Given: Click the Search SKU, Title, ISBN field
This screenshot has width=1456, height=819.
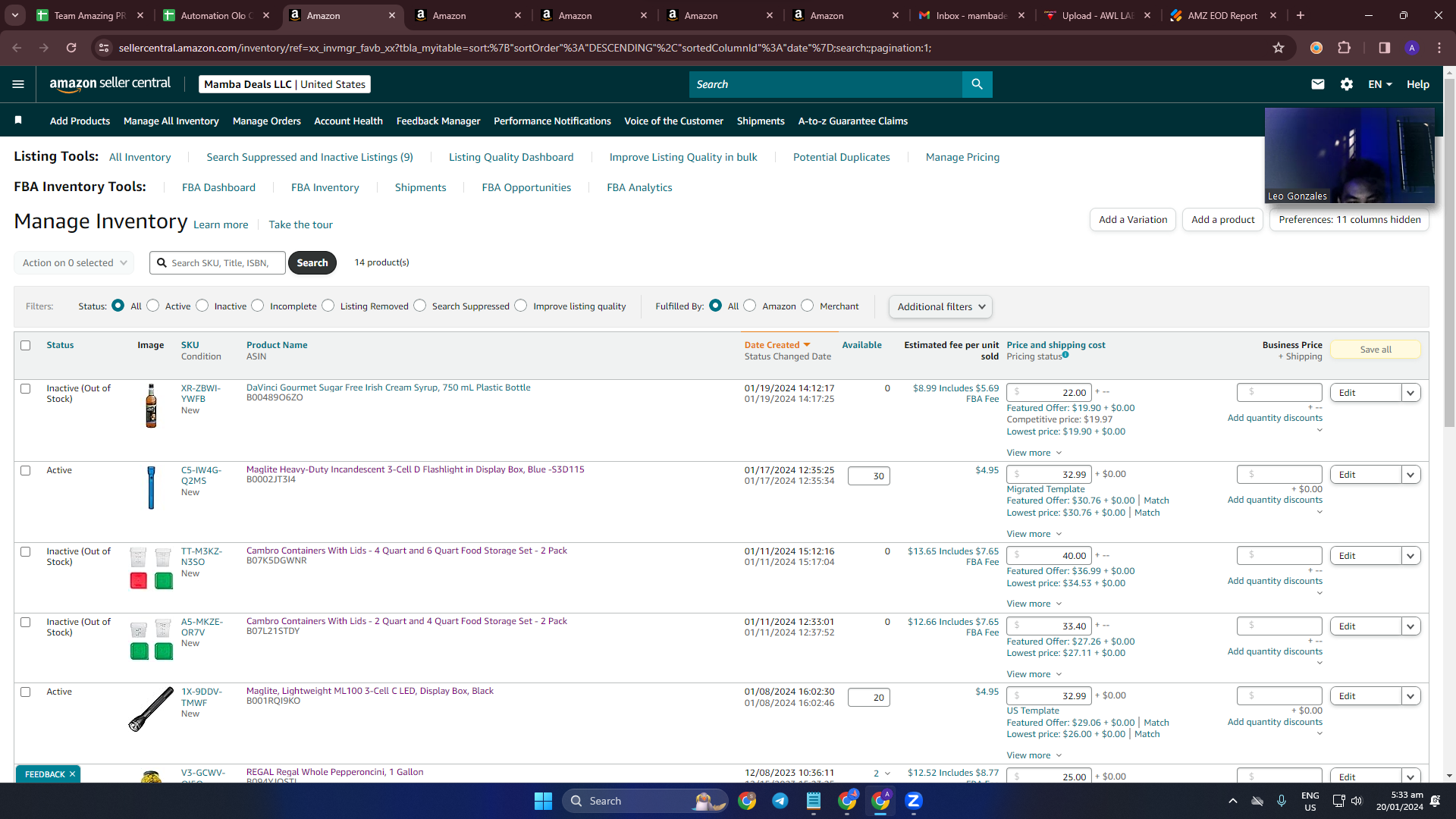Looking at the screenshot, I should [218, 263].
